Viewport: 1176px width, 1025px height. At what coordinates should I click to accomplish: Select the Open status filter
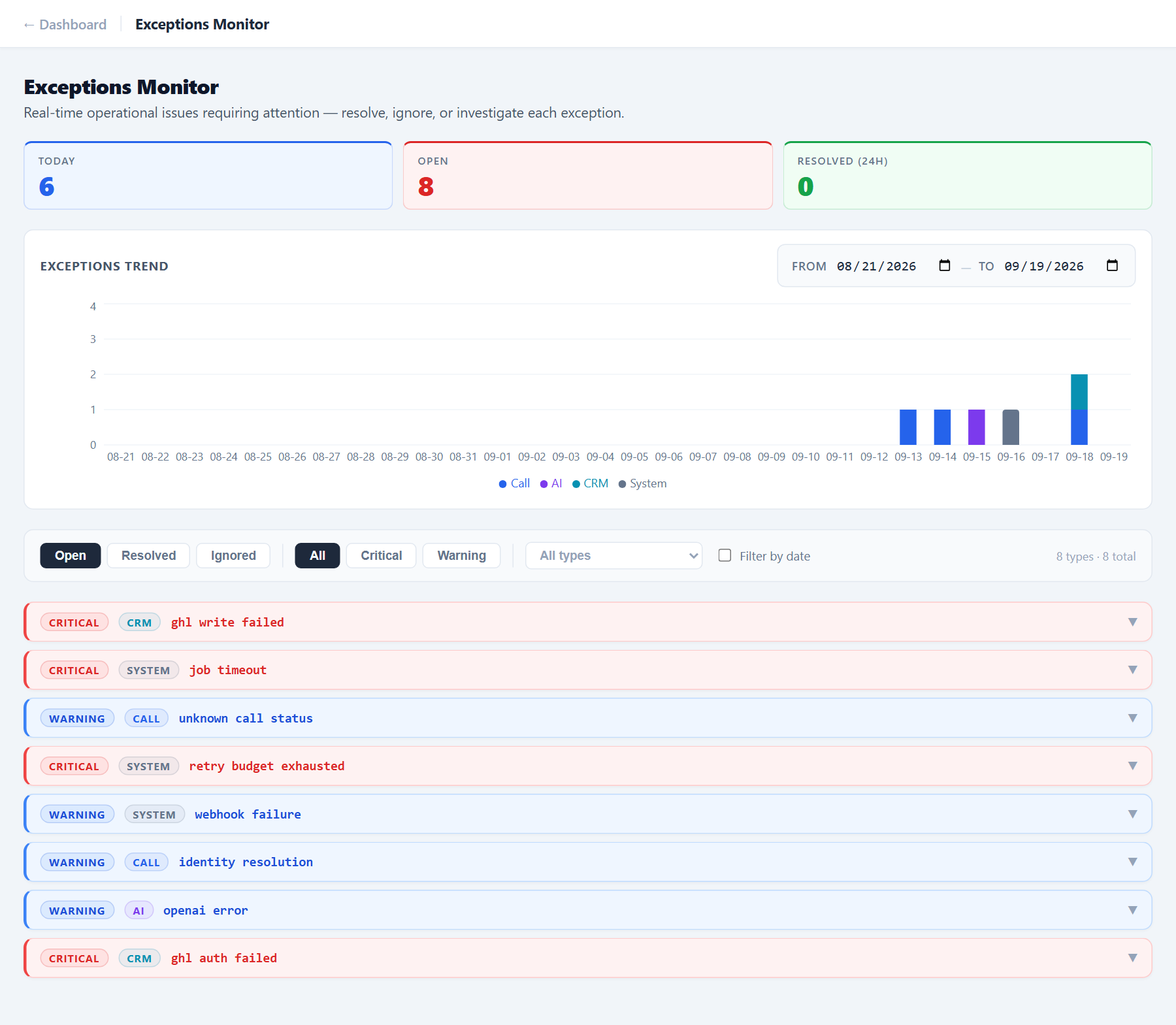point(71,555)
